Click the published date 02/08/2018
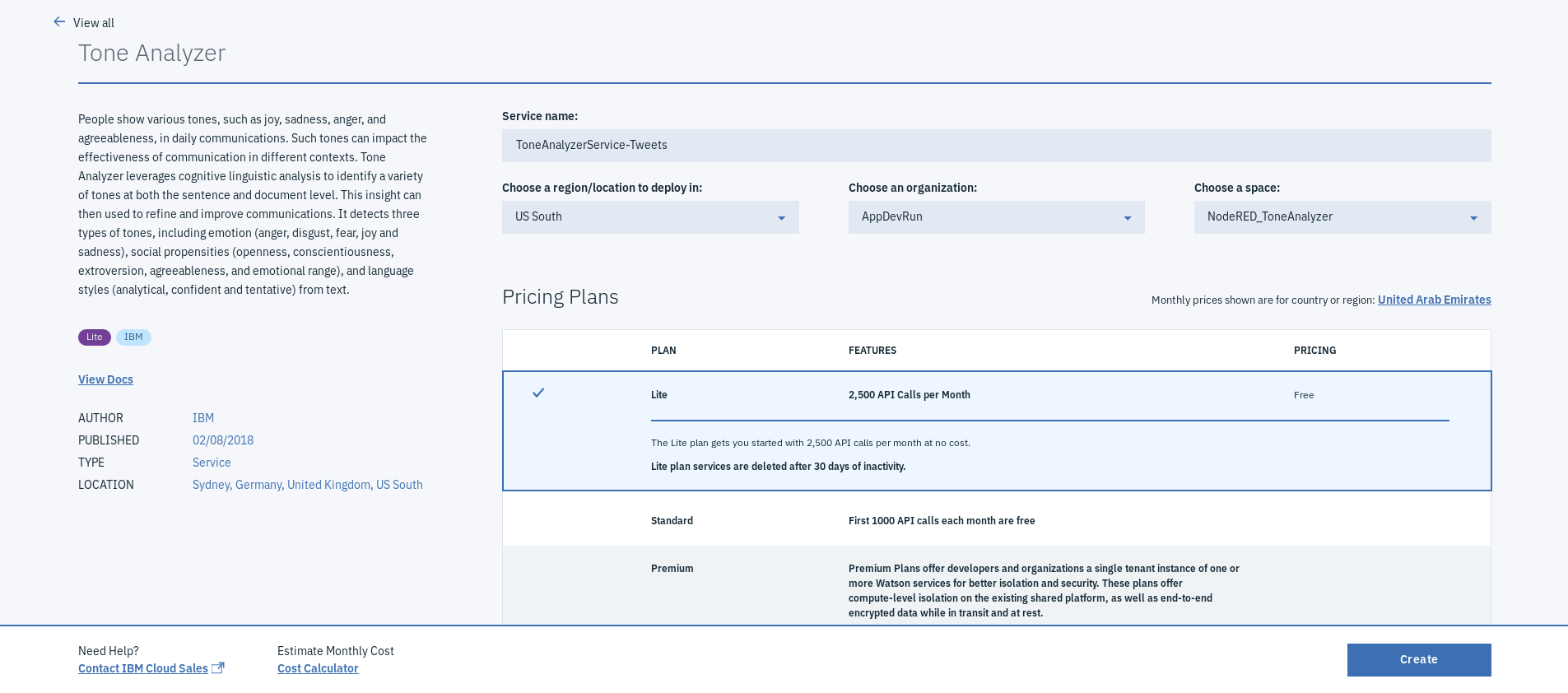Viewport: 1568px width, 693px height. coord(223,440)
